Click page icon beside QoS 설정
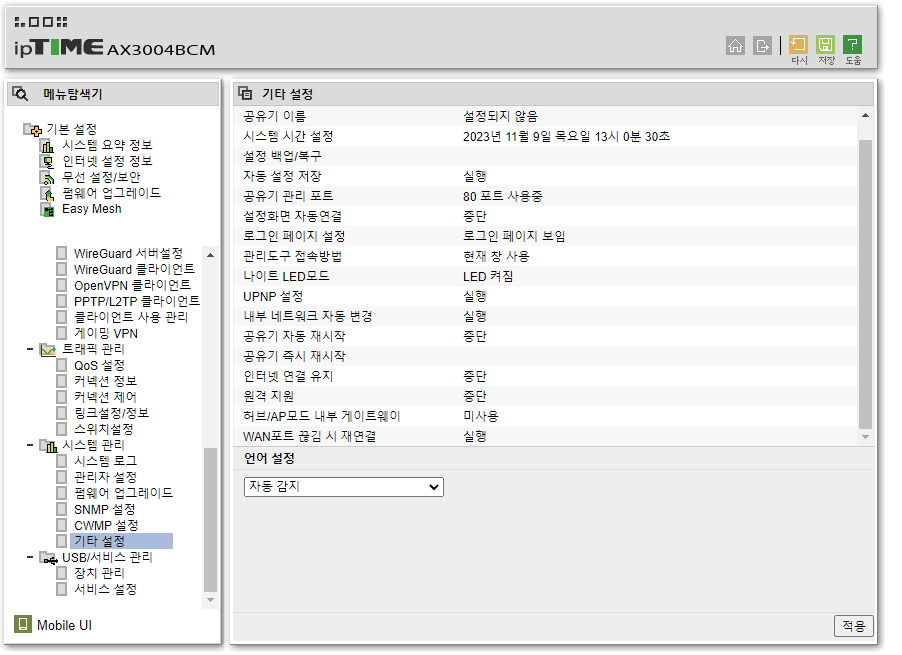 coord(62,365)
